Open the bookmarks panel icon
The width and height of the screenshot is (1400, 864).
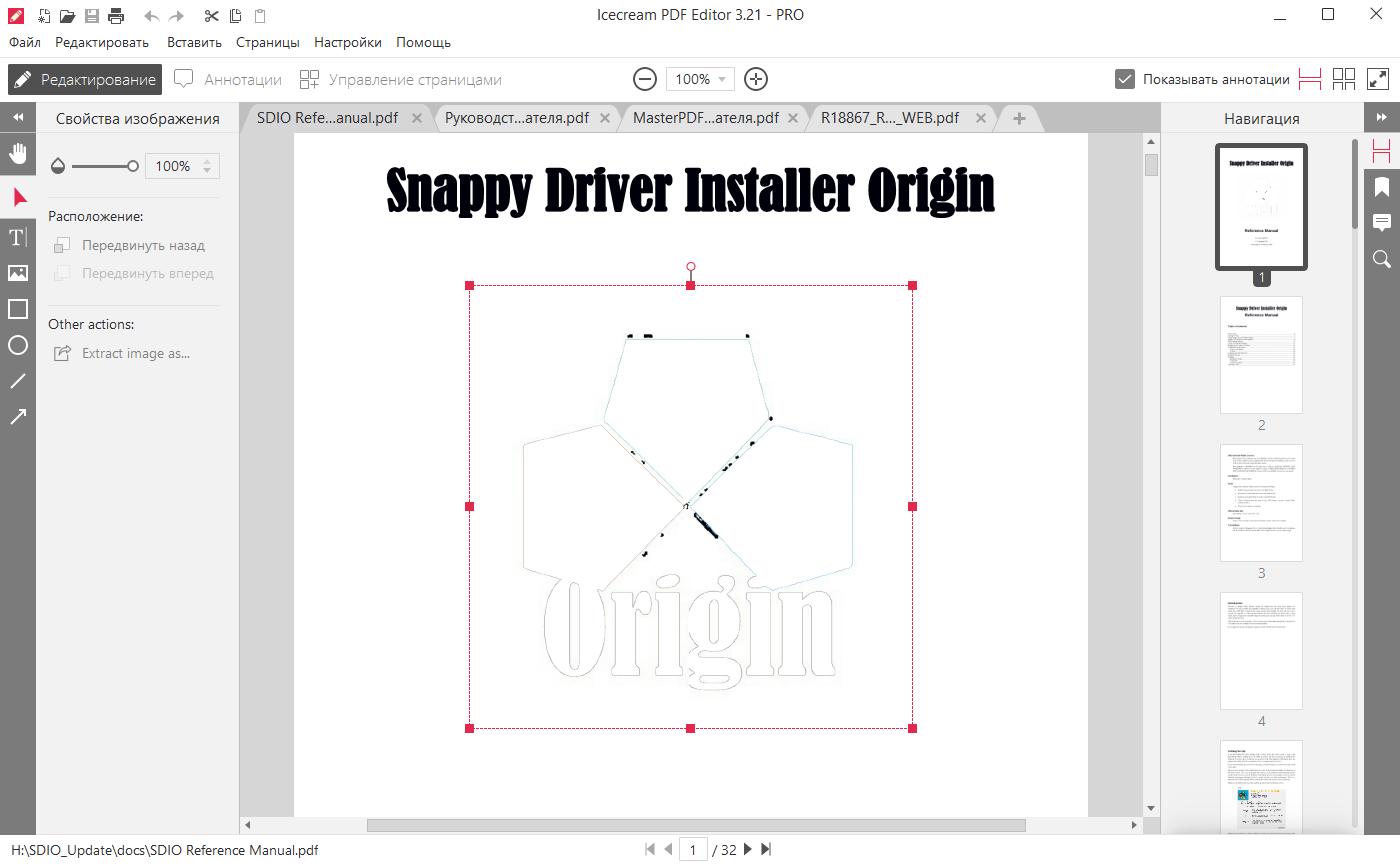[1382, 187]
